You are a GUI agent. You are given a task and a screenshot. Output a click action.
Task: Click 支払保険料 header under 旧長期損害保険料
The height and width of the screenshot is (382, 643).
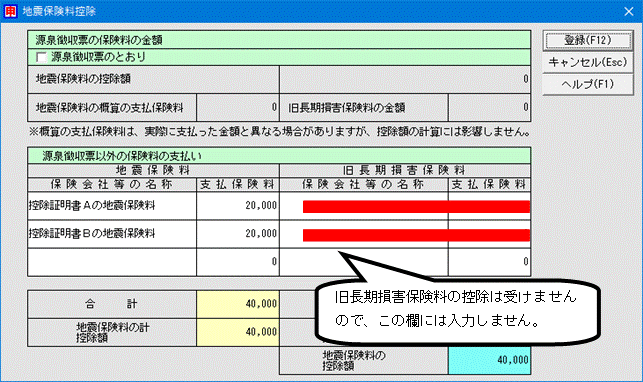point(489,184)
